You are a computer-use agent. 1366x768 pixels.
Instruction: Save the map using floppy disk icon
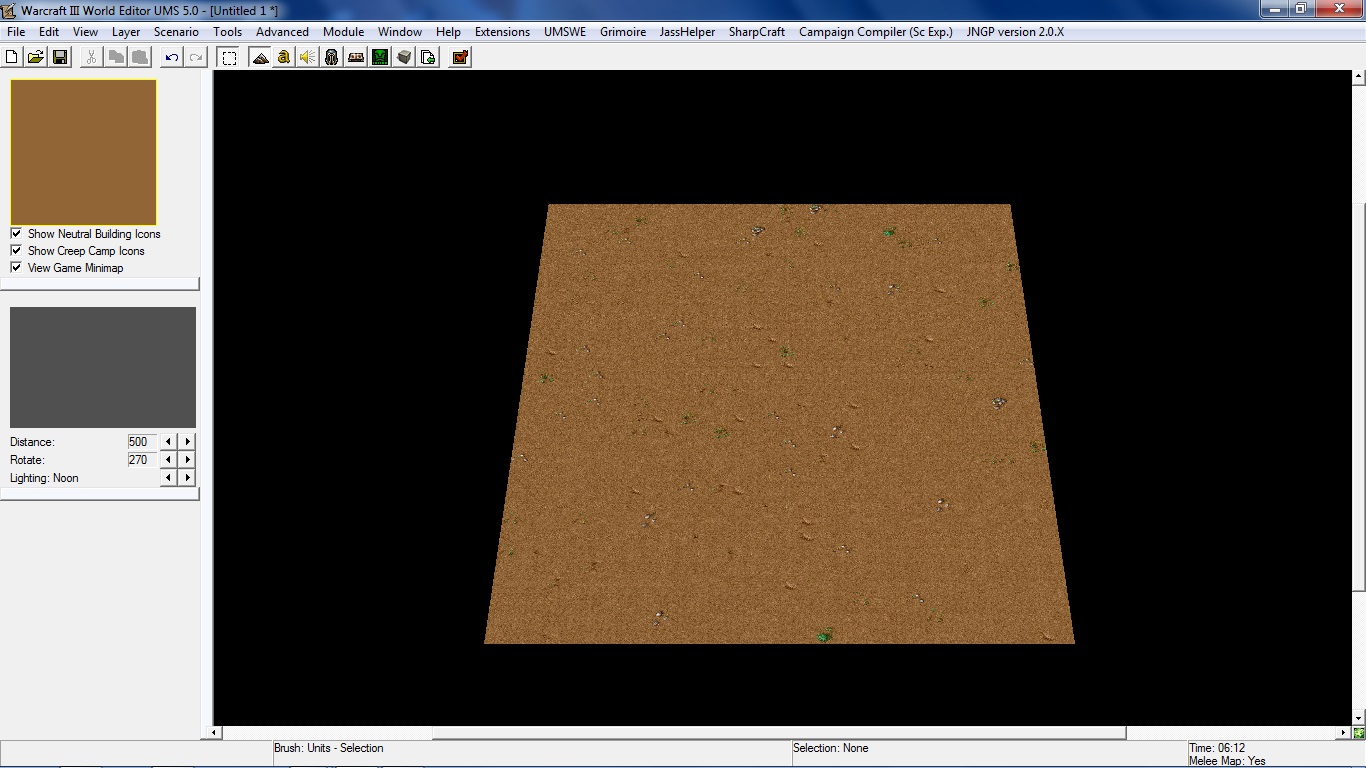point(60,57)
